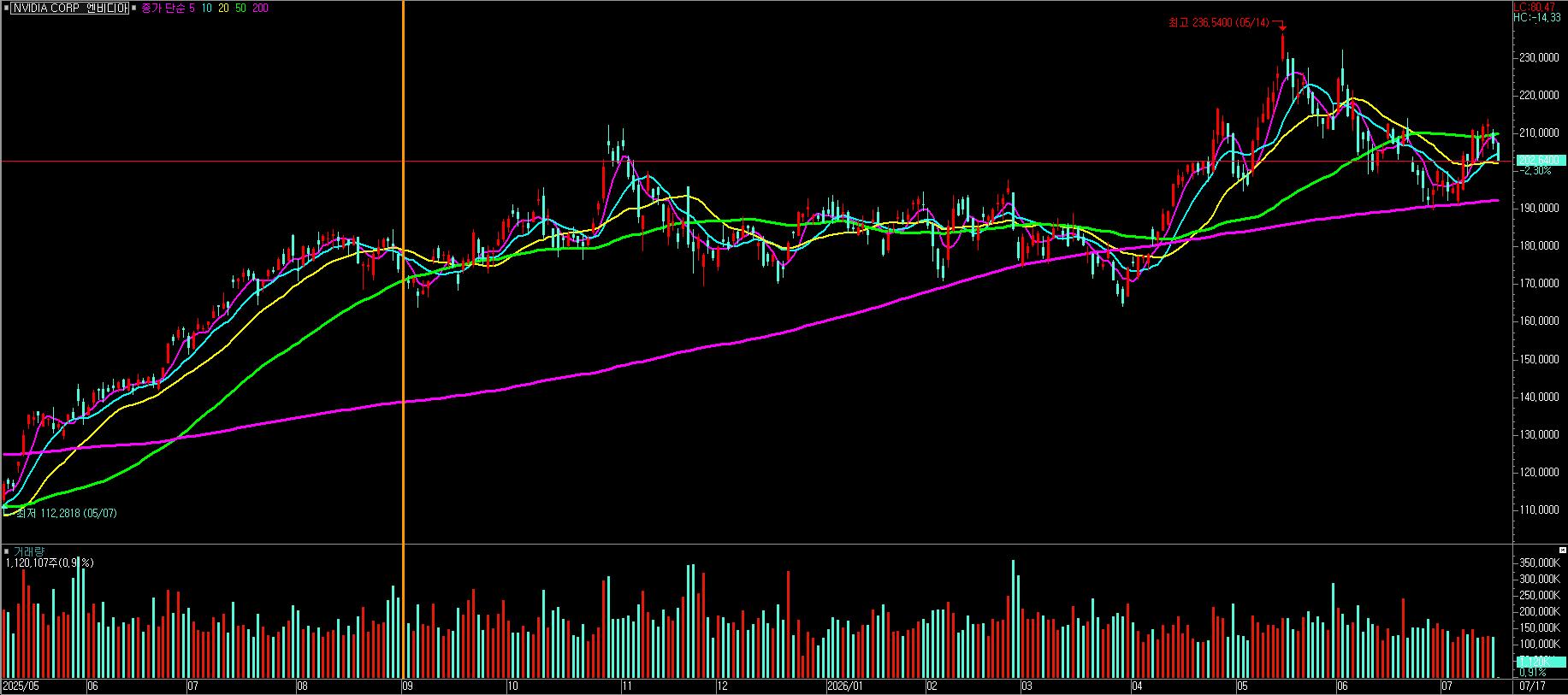Close the volume panel with small x
The width and height of the screenshot is (1568, 695).
(1563, 550)
